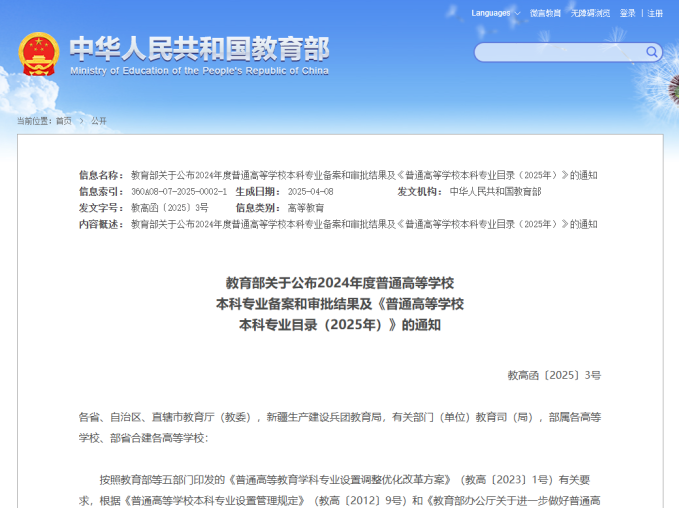Click the national emblem logo
This screenshot has height=508, width=679.
click(x=39, y=54)
